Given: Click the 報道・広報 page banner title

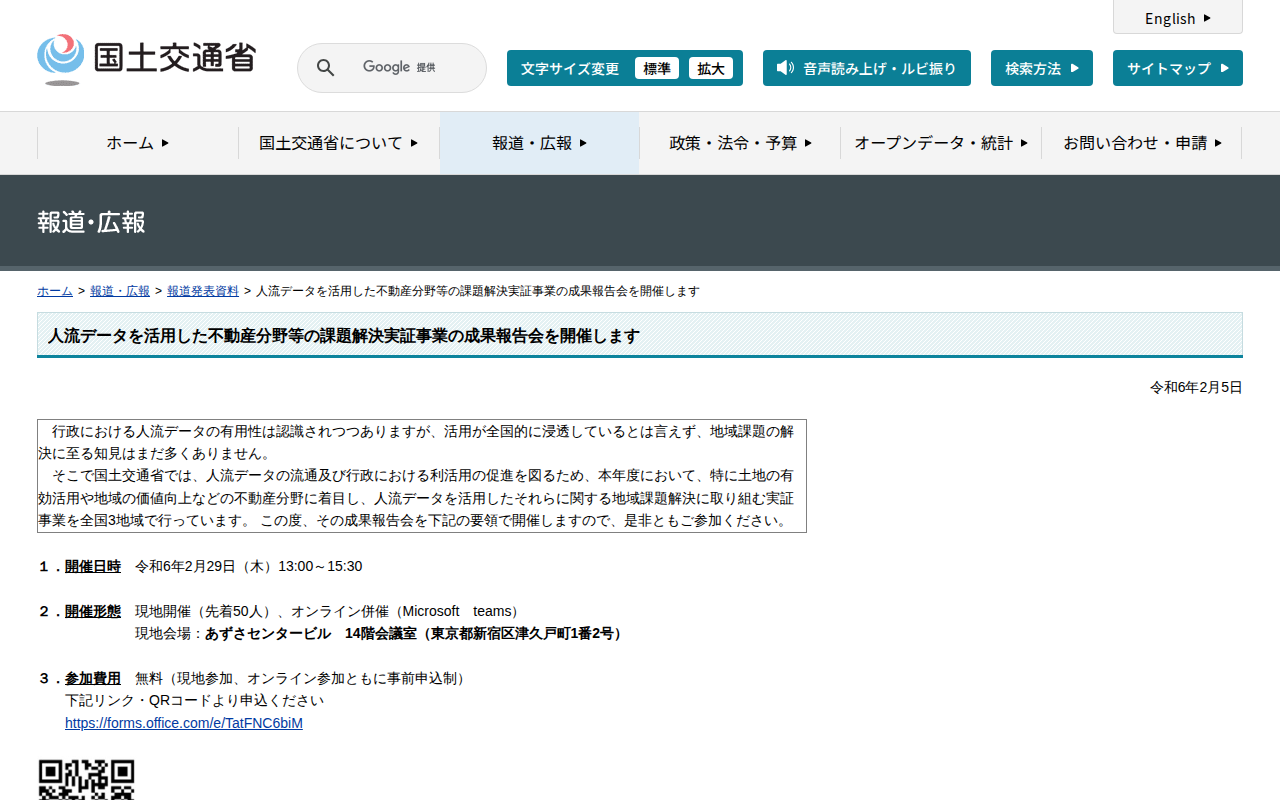Looking at the screenshot, I should (x=92, y=222).
